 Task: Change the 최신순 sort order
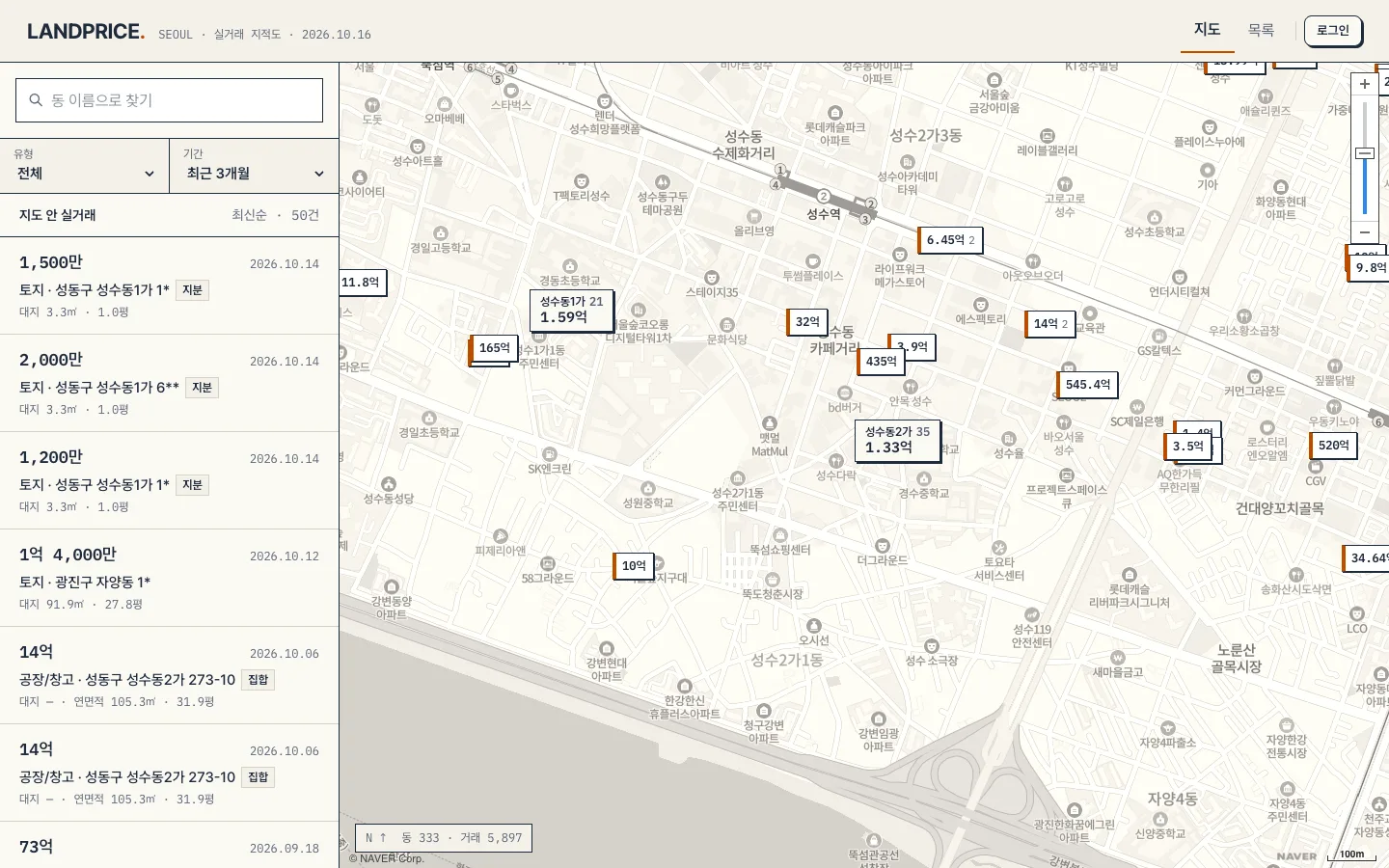tap(249, 215)
